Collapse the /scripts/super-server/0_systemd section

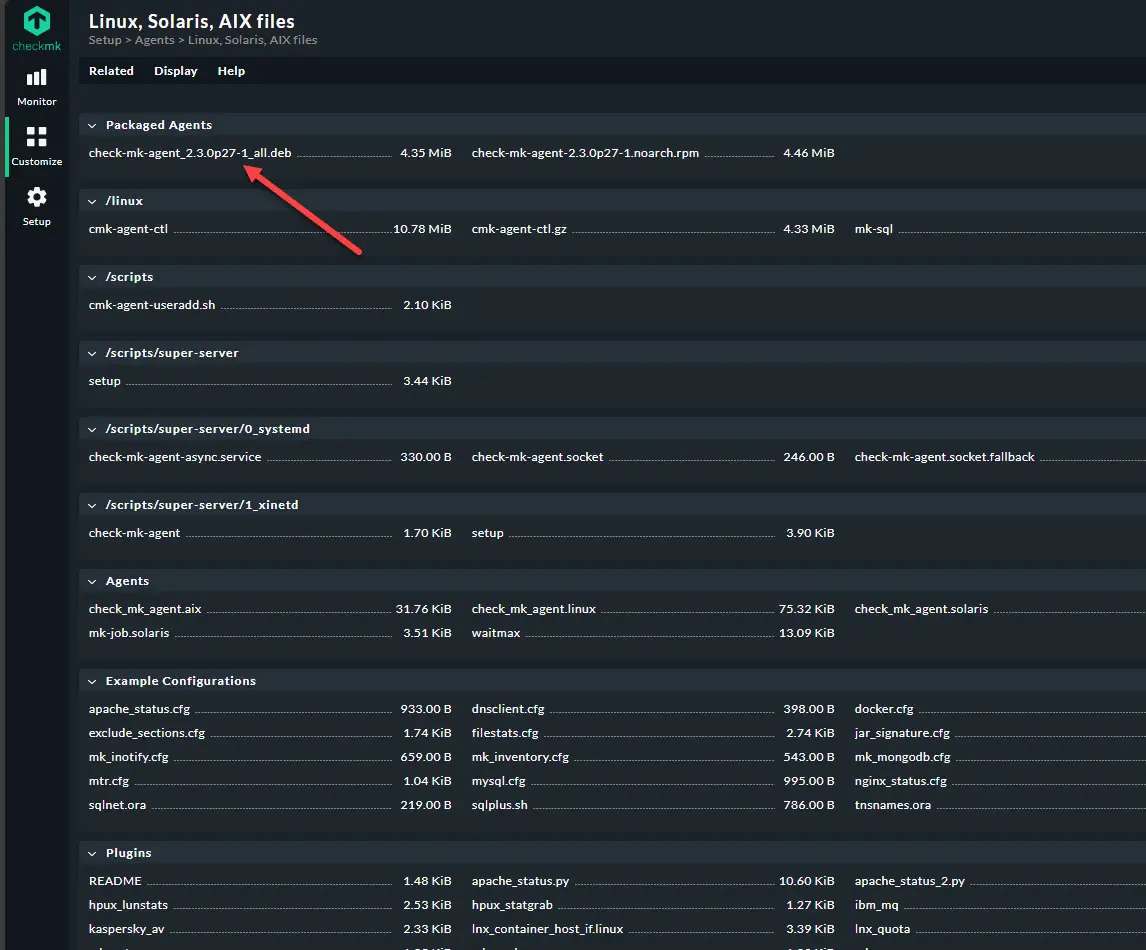pyautogui.click(x=92, y=430)
